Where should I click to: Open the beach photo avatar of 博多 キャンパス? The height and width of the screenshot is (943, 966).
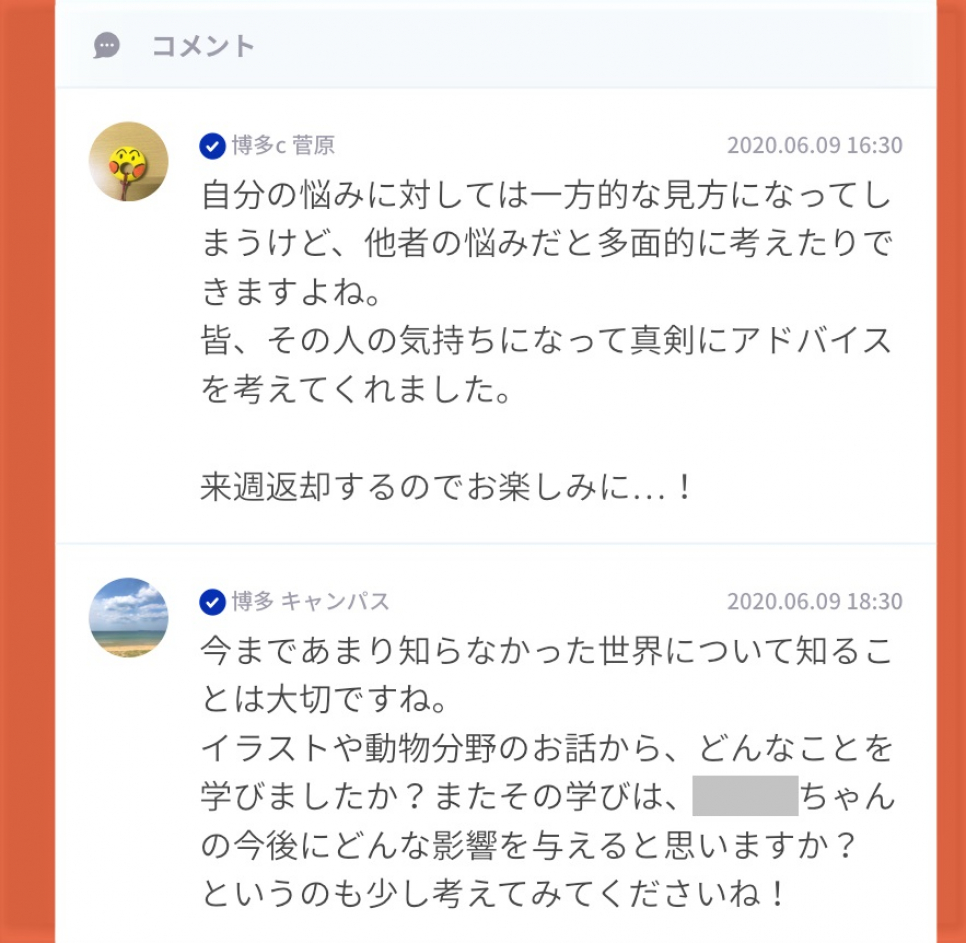tap(129, 617)
